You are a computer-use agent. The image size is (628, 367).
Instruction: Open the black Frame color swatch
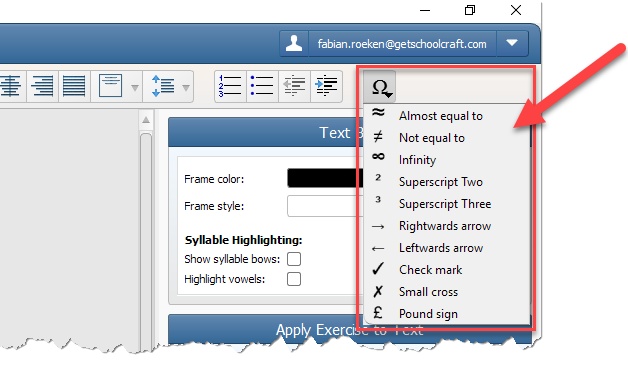coord(325,178)
